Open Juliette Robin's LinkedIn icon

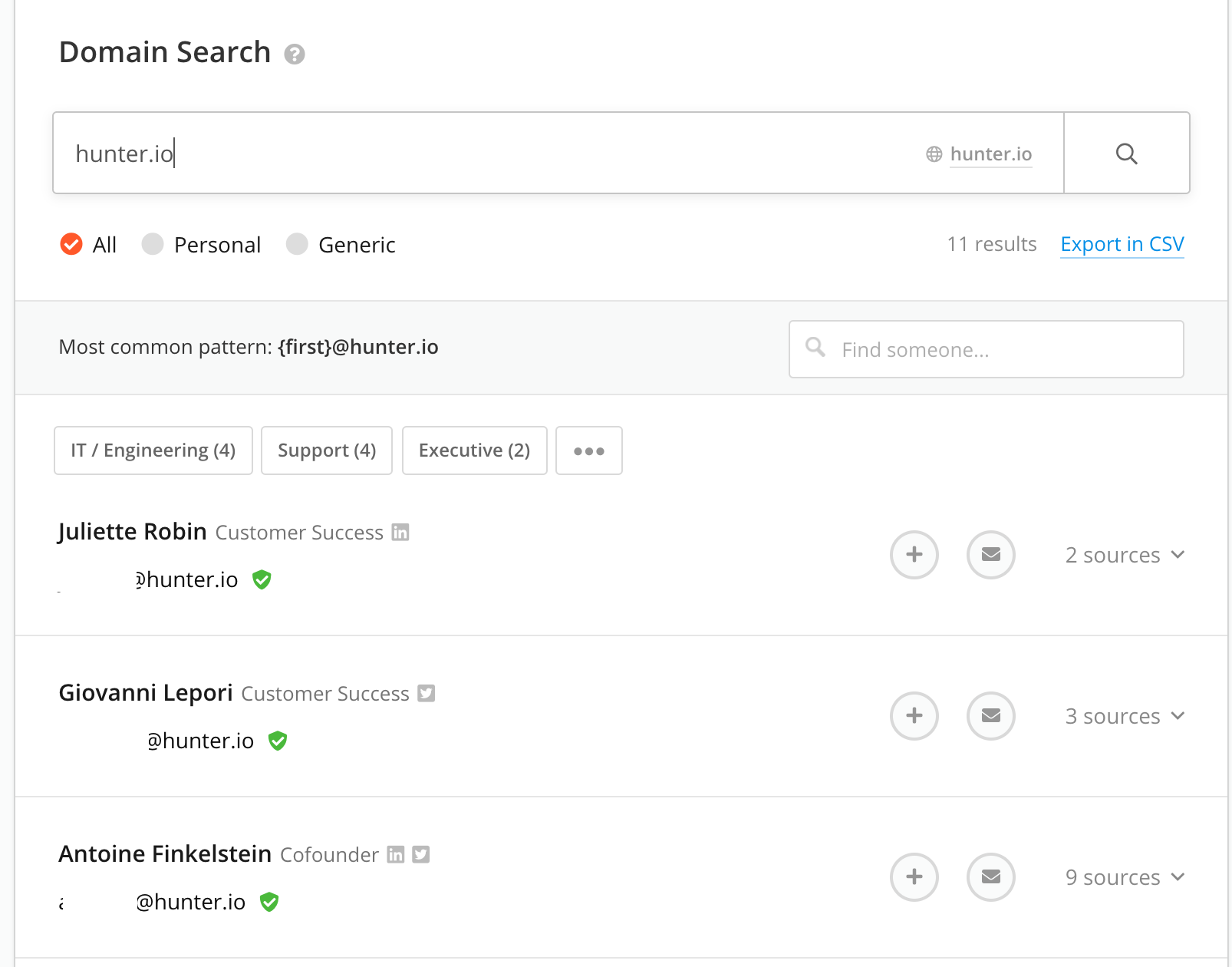click(x=400, y=532)
